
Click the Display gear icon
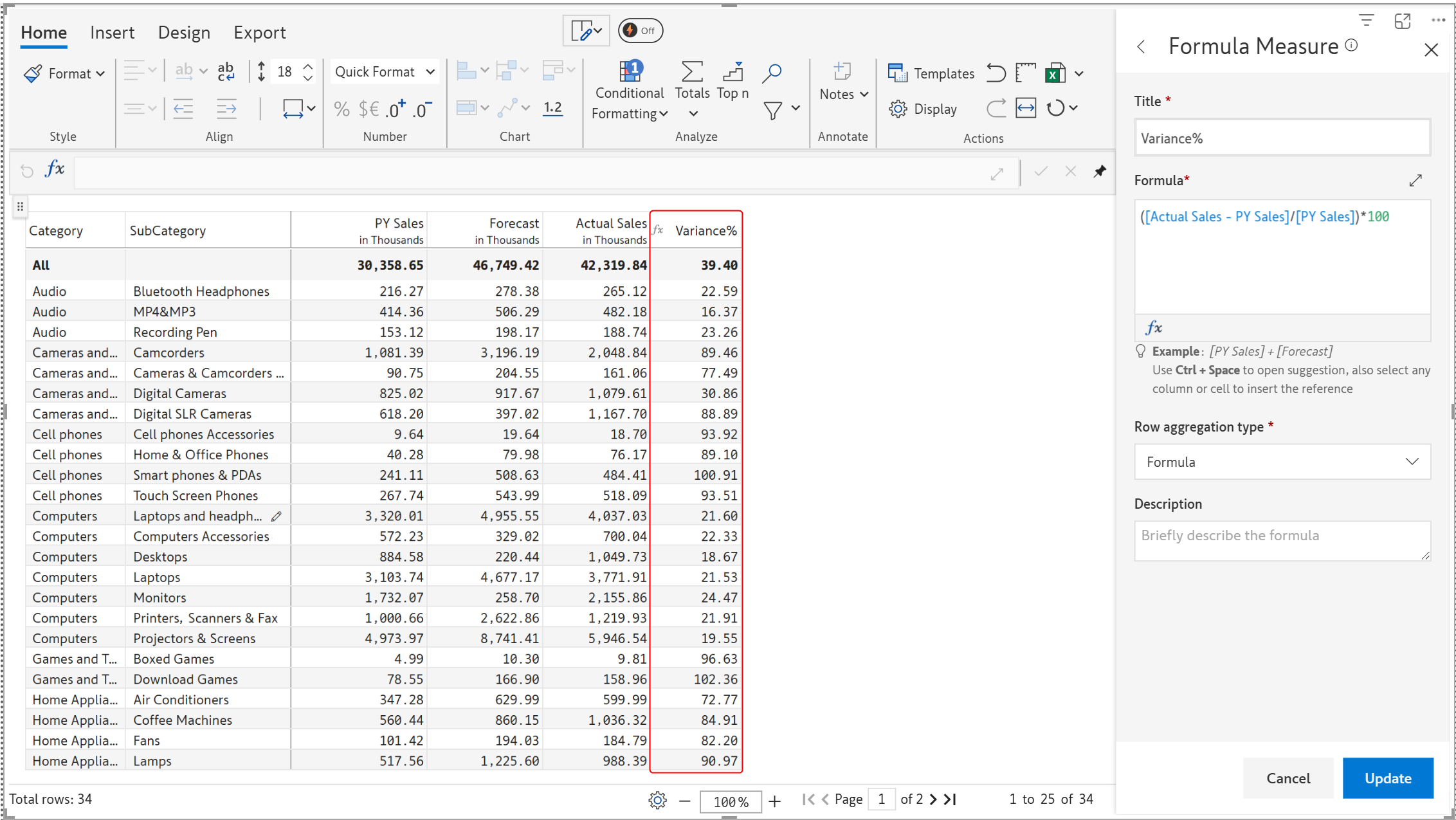[x=898, y=109]
